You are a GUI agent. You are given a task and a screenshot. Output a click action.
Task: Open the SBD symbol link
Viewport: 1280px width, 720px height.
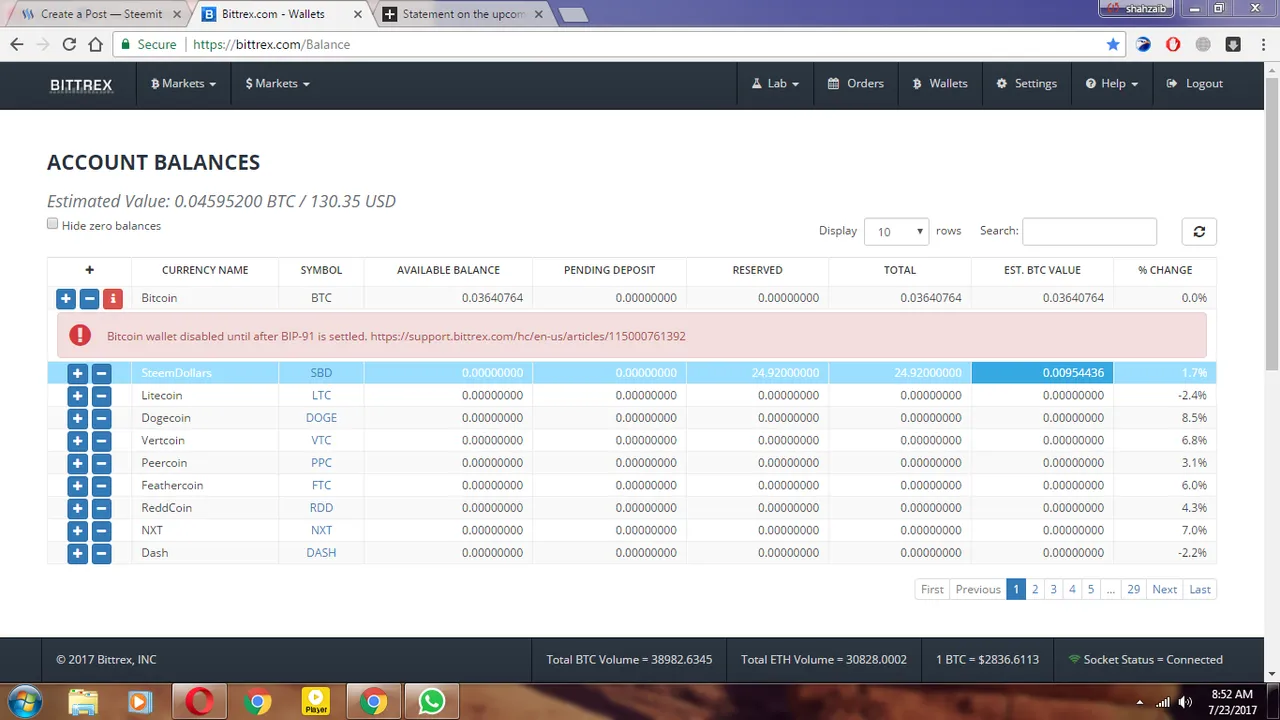(x=321, y=373)
